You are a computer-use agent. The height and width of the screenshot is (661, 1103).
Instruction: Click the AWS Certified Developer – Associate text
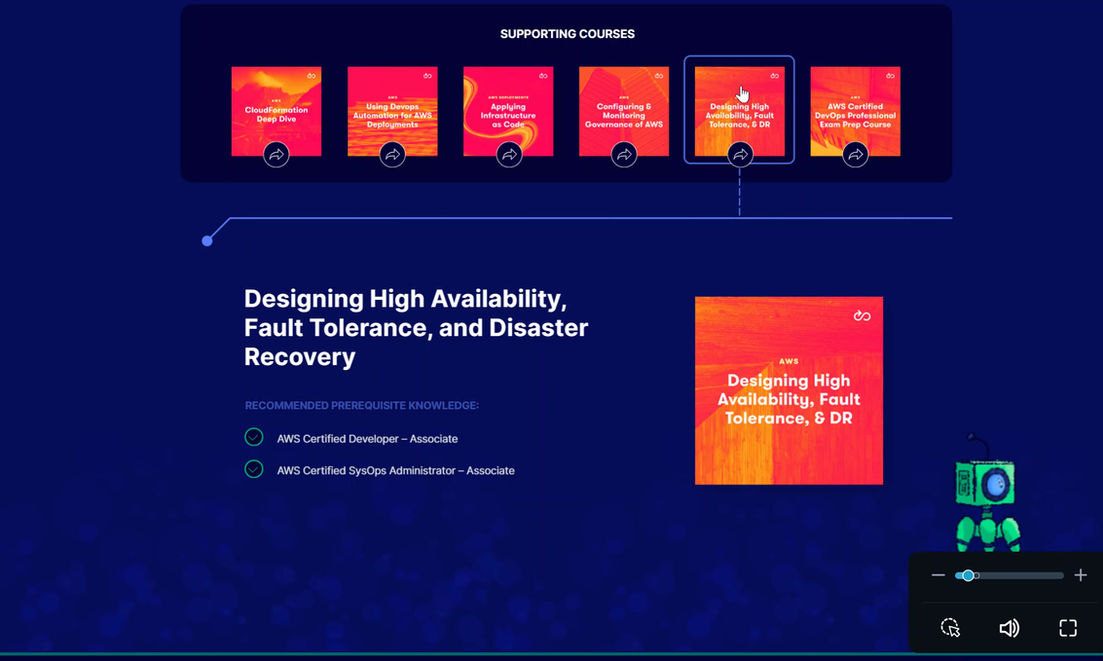pyautogui.click(x=367, y=439)
